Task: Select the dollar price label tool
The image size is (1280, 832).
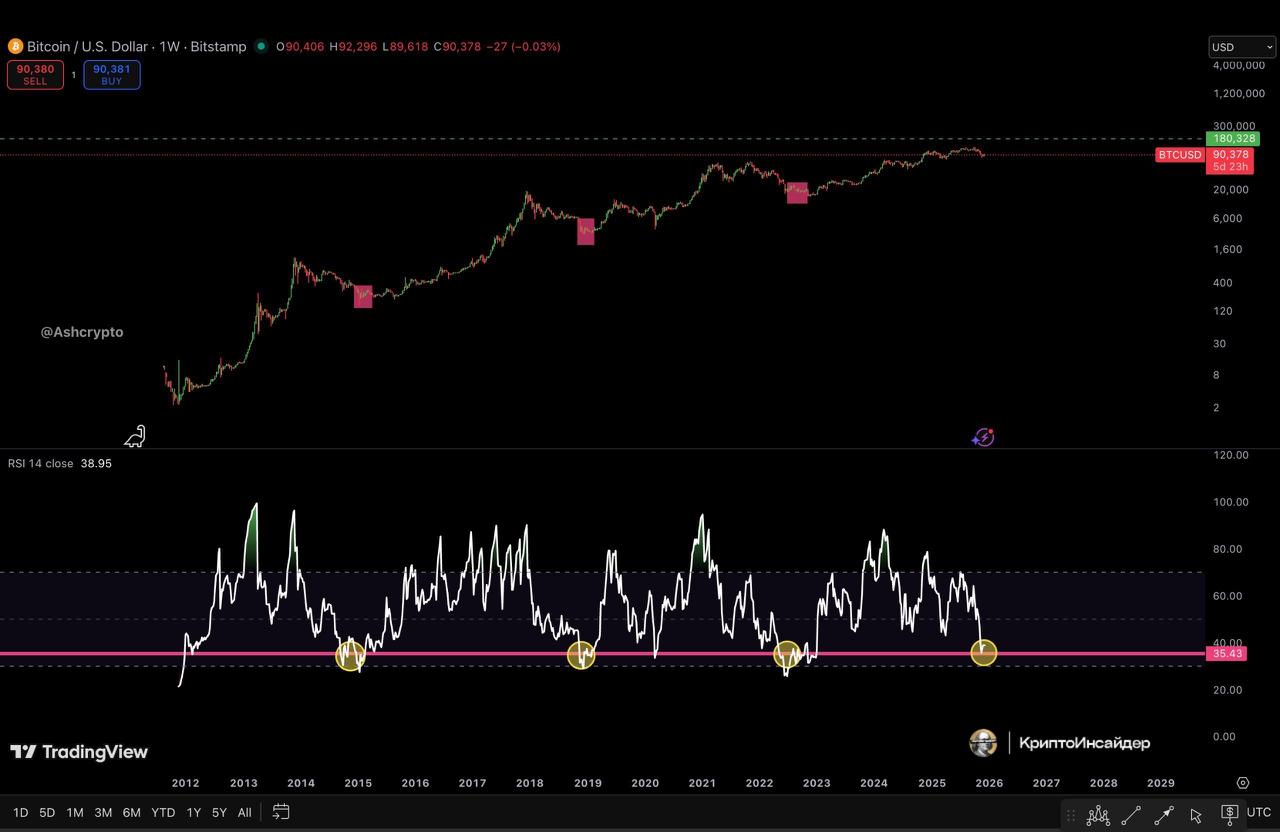Action: pos(1229,813)
